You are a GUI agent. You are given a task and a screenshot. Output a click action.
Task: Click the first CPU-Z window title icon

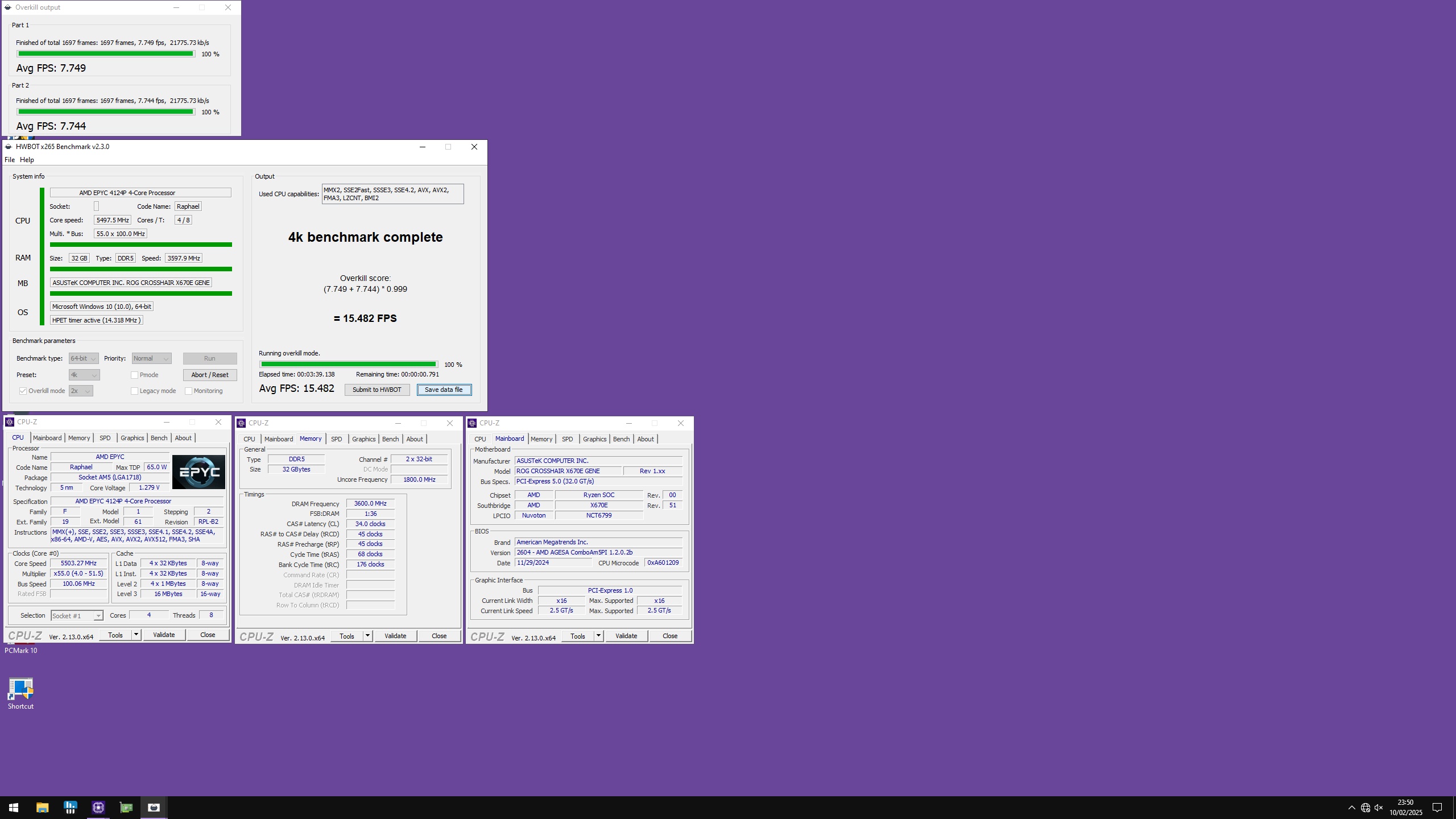[x=10, y=422]
